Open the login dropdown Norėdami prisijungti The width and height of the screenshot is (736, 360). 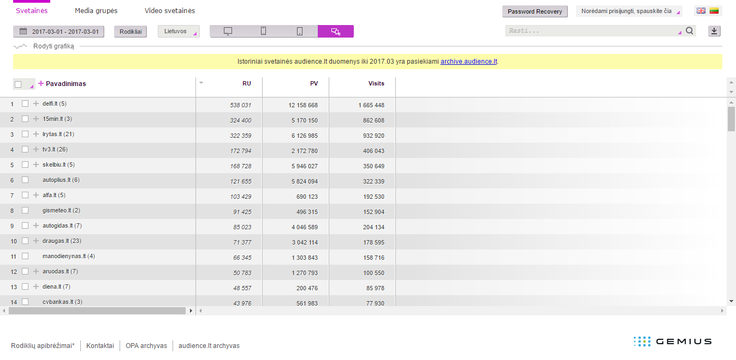(x=629, y=11)
